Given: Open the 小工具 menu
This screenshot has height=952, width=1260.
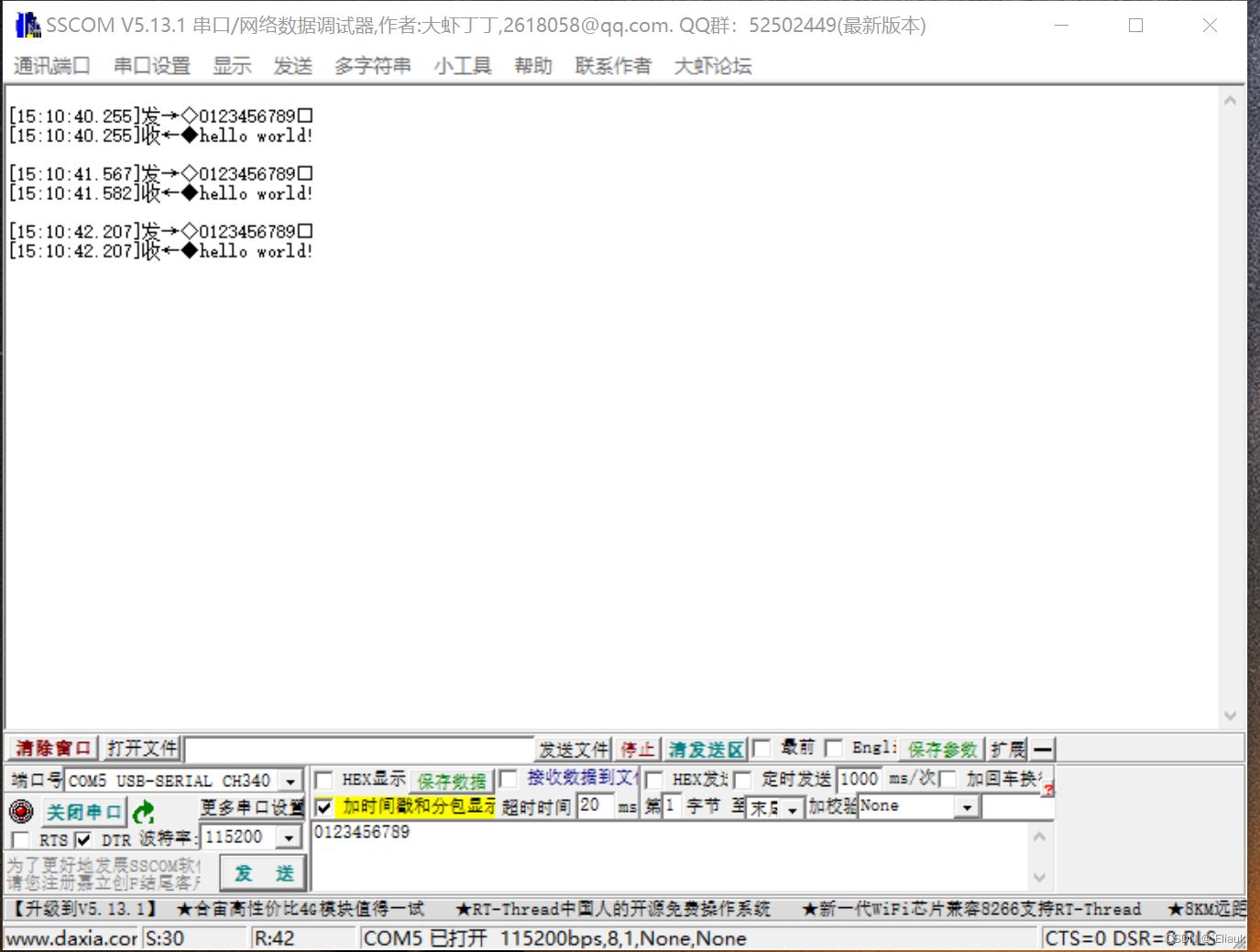Looking at the screenshot, I should point(463,66).
